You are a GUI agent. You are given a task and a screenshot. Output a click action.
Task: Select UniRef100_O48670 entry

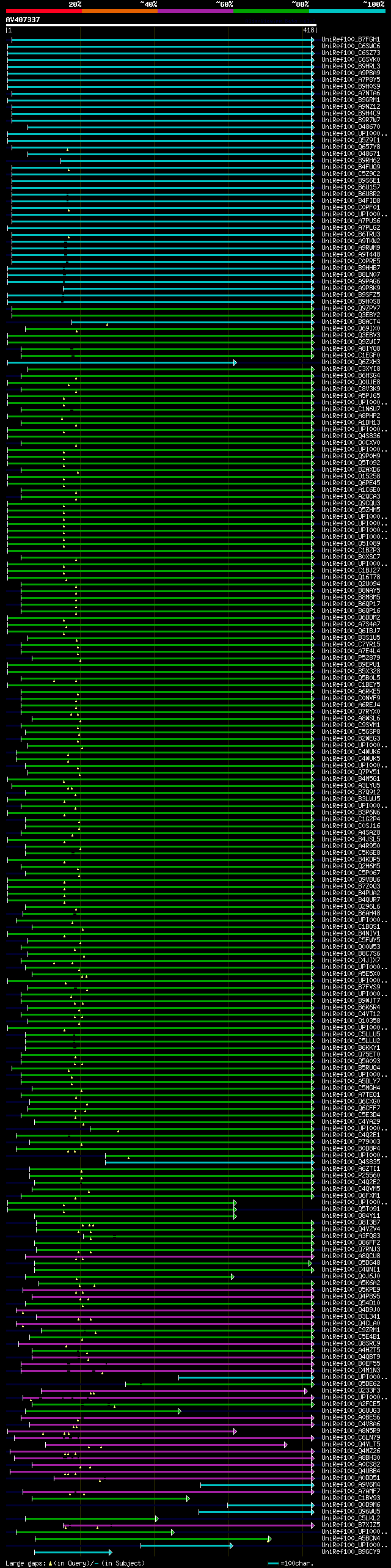[x=351, y=127]
